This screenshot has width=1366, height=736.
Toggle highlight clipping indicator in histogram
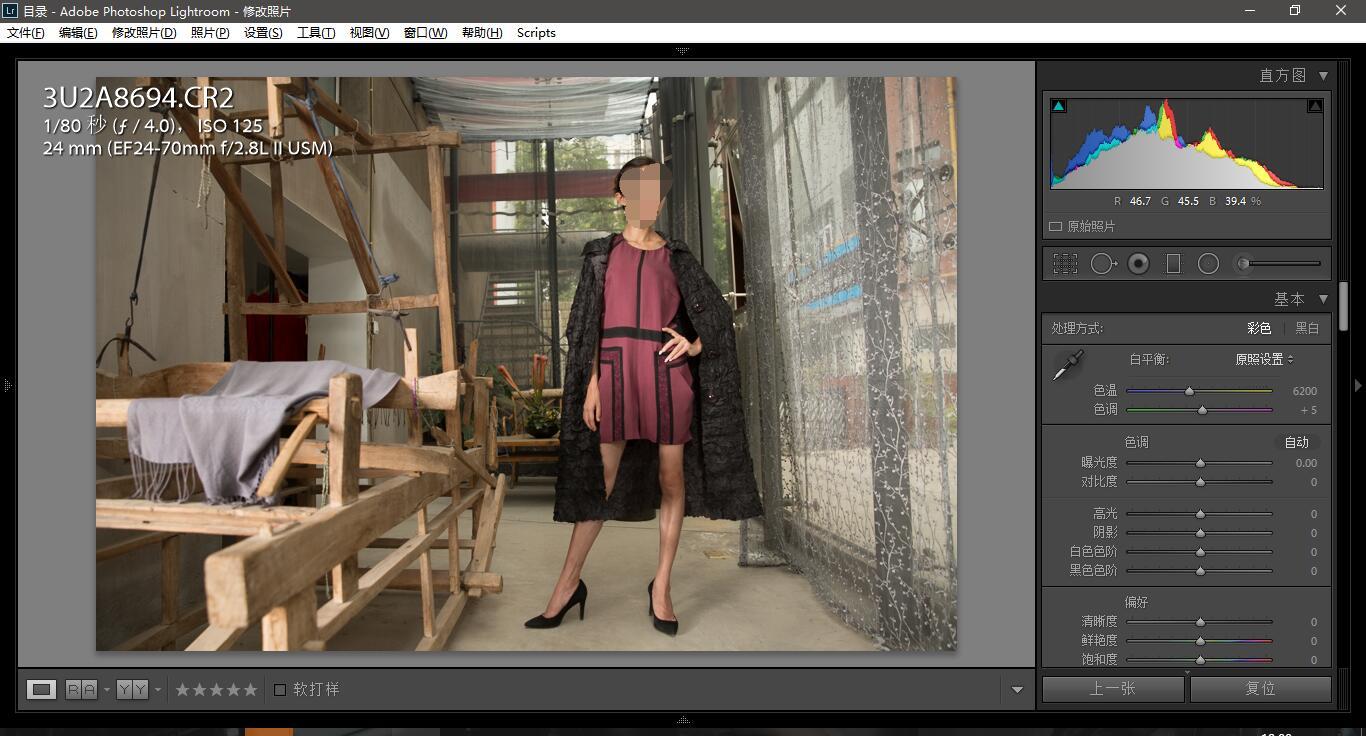pos(1315,105)
